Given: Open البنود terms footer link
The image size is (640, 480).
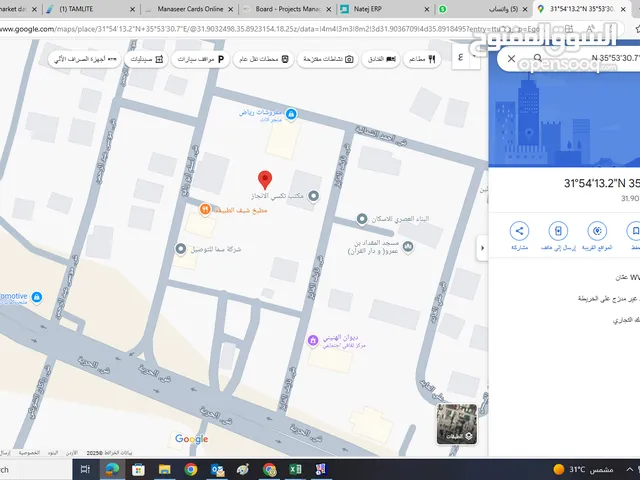Looking at the screenshot, I should point(53,453).
